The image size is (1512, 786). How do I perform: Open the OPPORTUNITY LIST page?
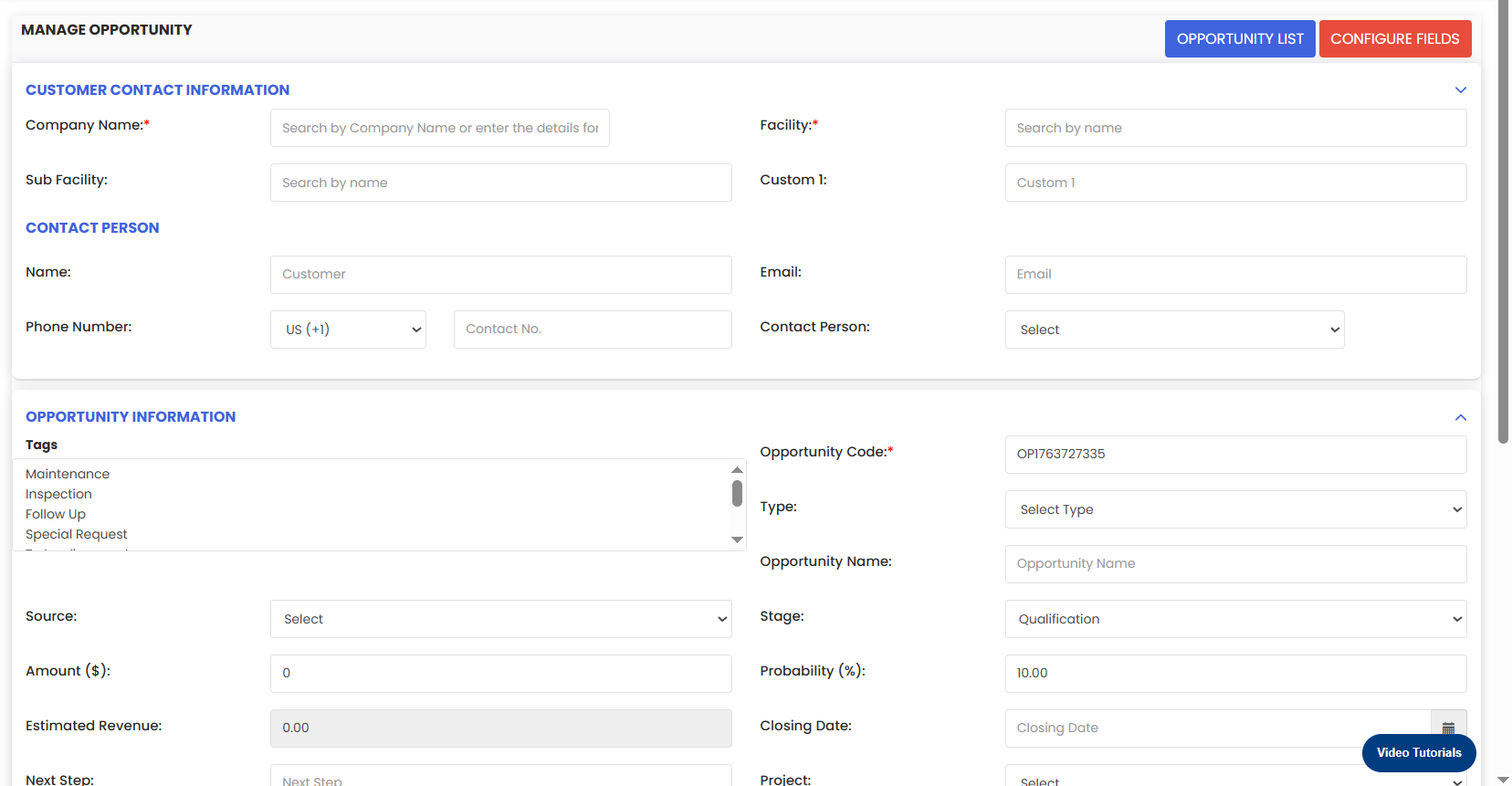pyautogui.click(x=1240, y=38)
